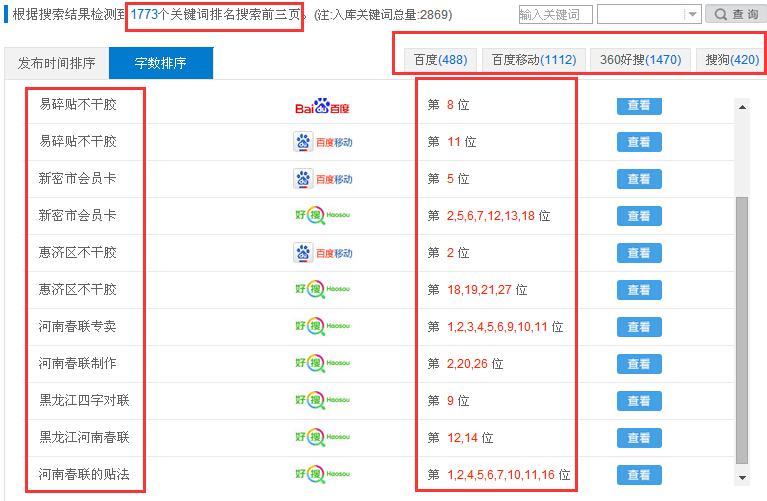The image size is (767, 501).
Task: Filter by 百度(488) tab
Action: [440, 60]
